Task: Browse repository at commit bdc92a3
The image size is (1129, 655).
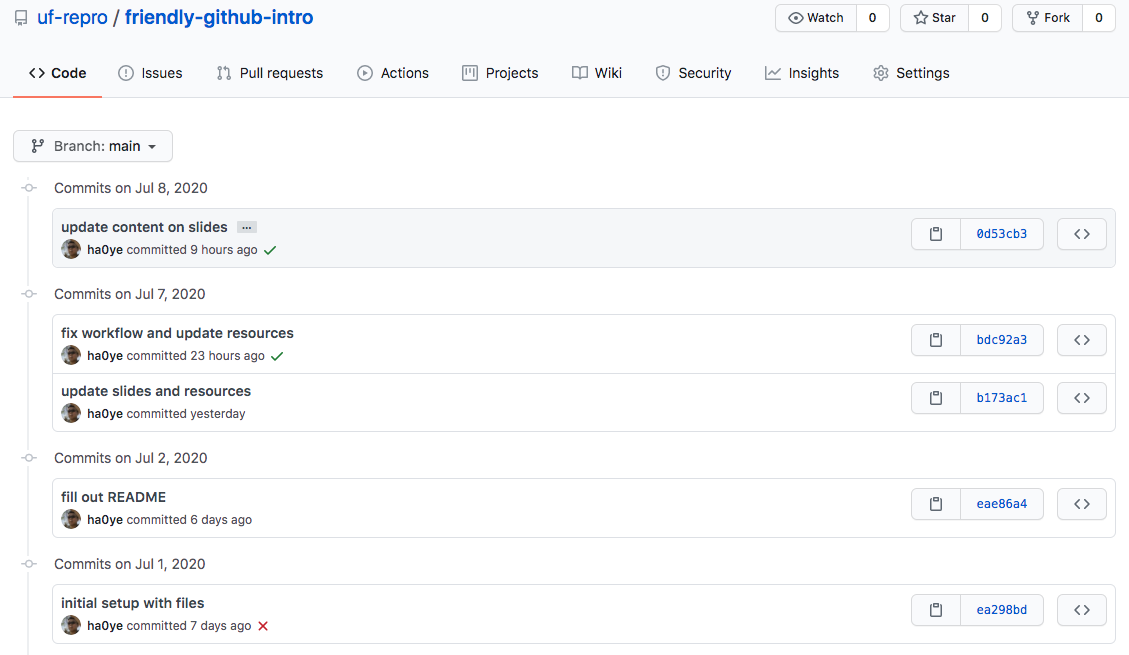Action: point(1081,340)
